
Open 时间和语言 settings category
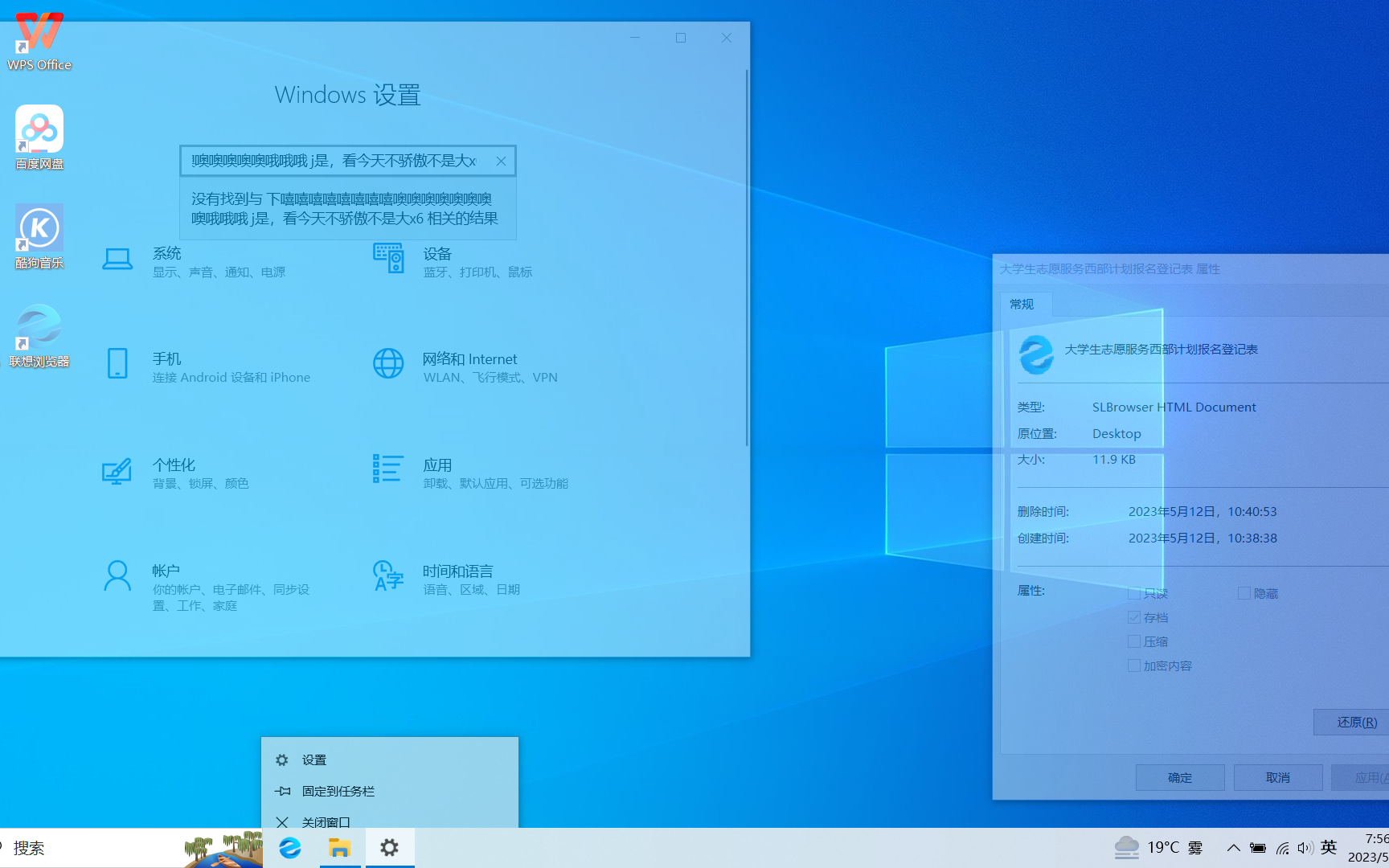click(446, 579)
